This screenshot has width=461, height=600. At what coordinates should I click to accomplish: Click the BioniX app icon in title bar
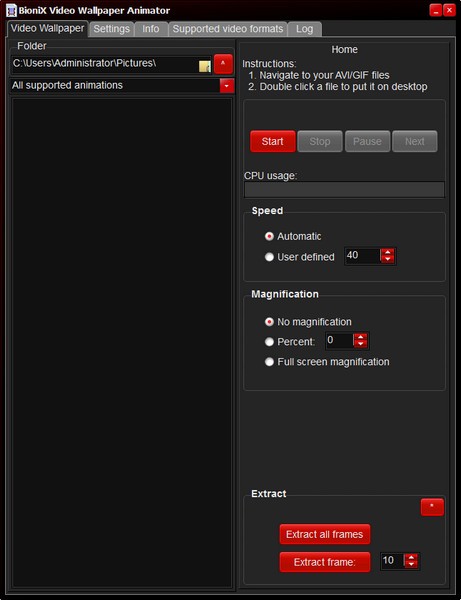11,10
